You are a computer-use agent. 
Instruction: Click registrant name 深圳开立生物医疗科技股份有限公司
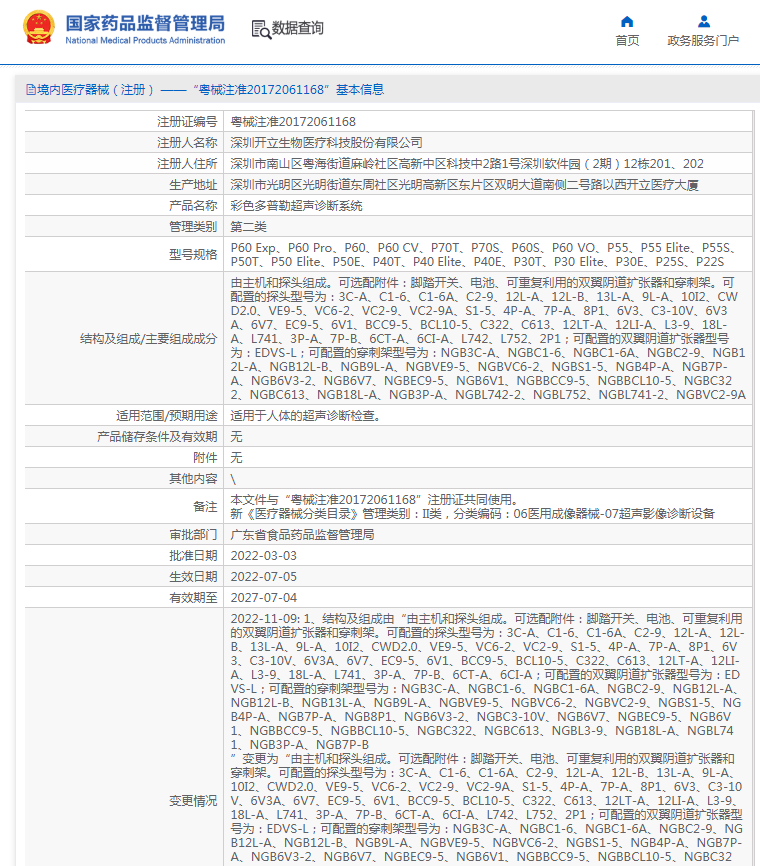coord(326,142)
